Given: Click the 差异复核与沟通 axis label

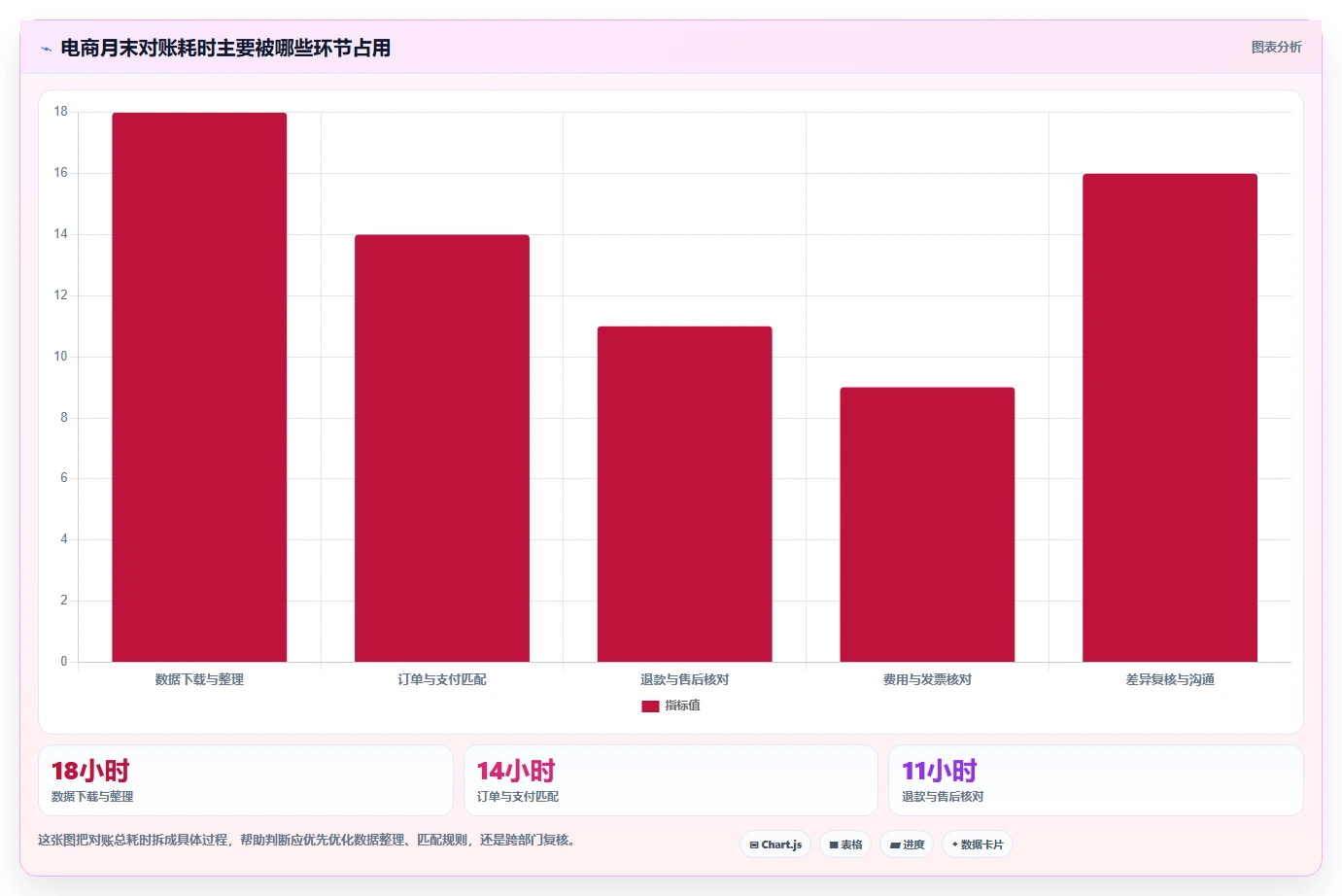Looking at the screenshot, I should (1170, 679).
